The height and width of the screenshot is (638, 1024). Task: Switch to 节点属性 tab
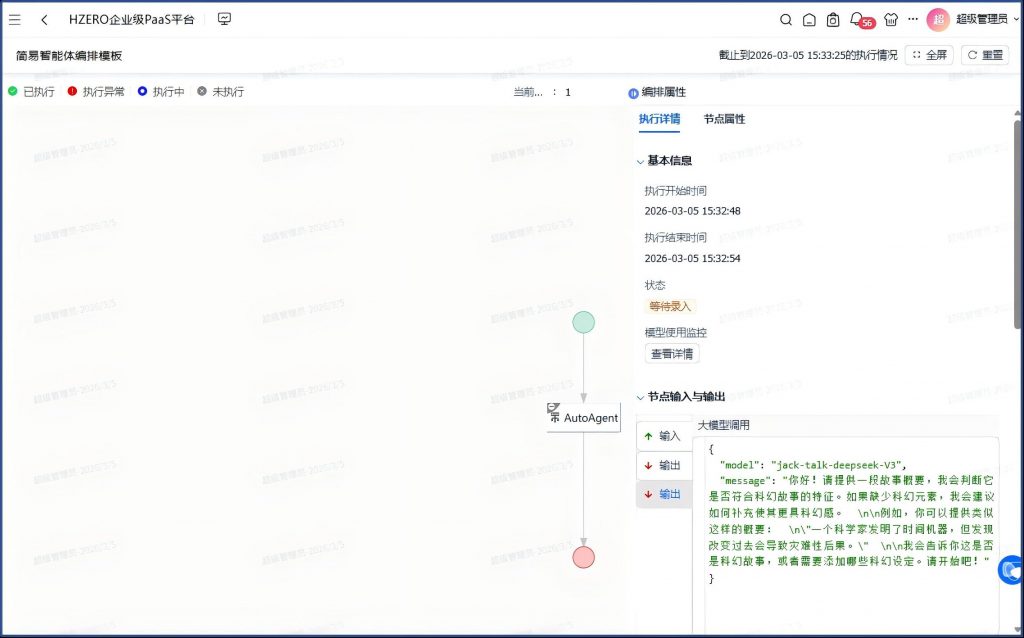point(724,119)
